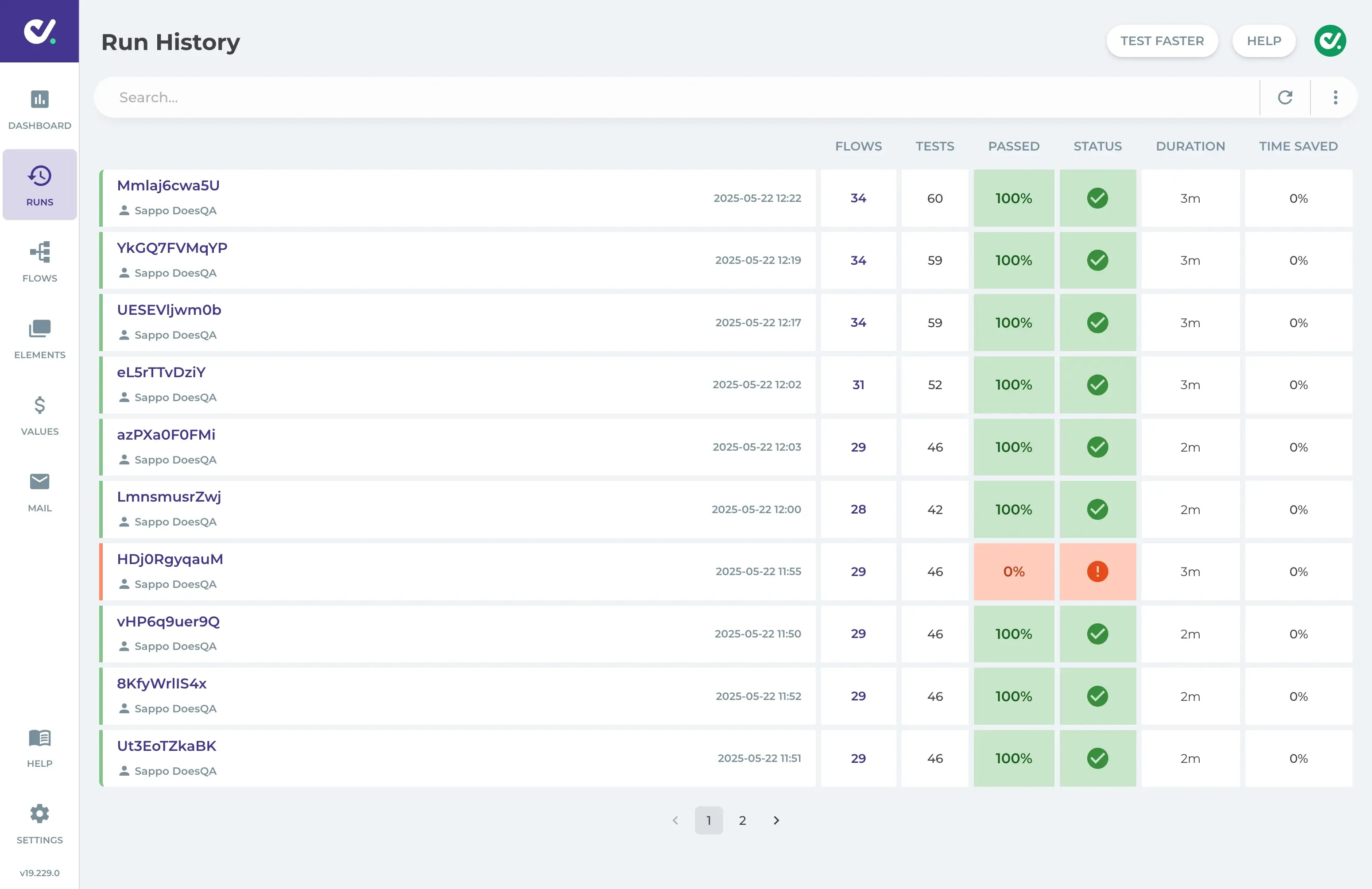Open run 8KfyWrlIS4x

[161, 683]
